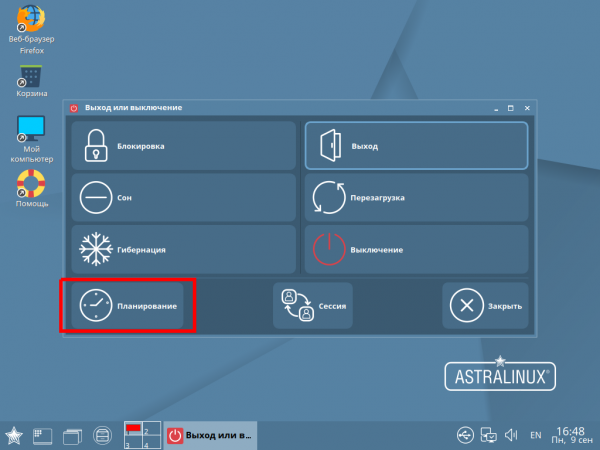Open Планирование scheduling clock button
This screenshot has height=450, width=600.
coord(127,305)
